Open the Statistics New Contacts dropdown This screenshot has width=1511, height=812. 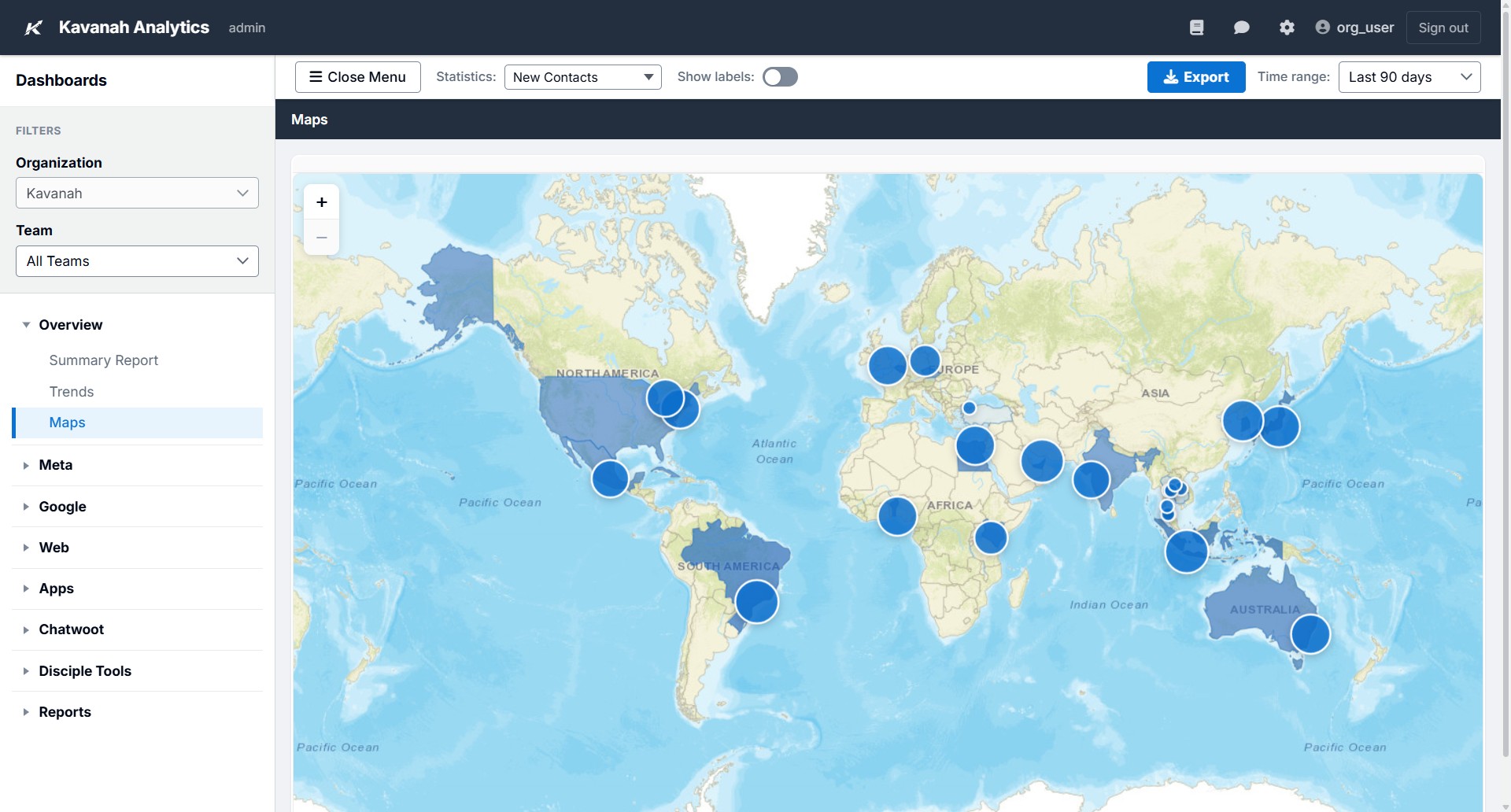(582, 77)
